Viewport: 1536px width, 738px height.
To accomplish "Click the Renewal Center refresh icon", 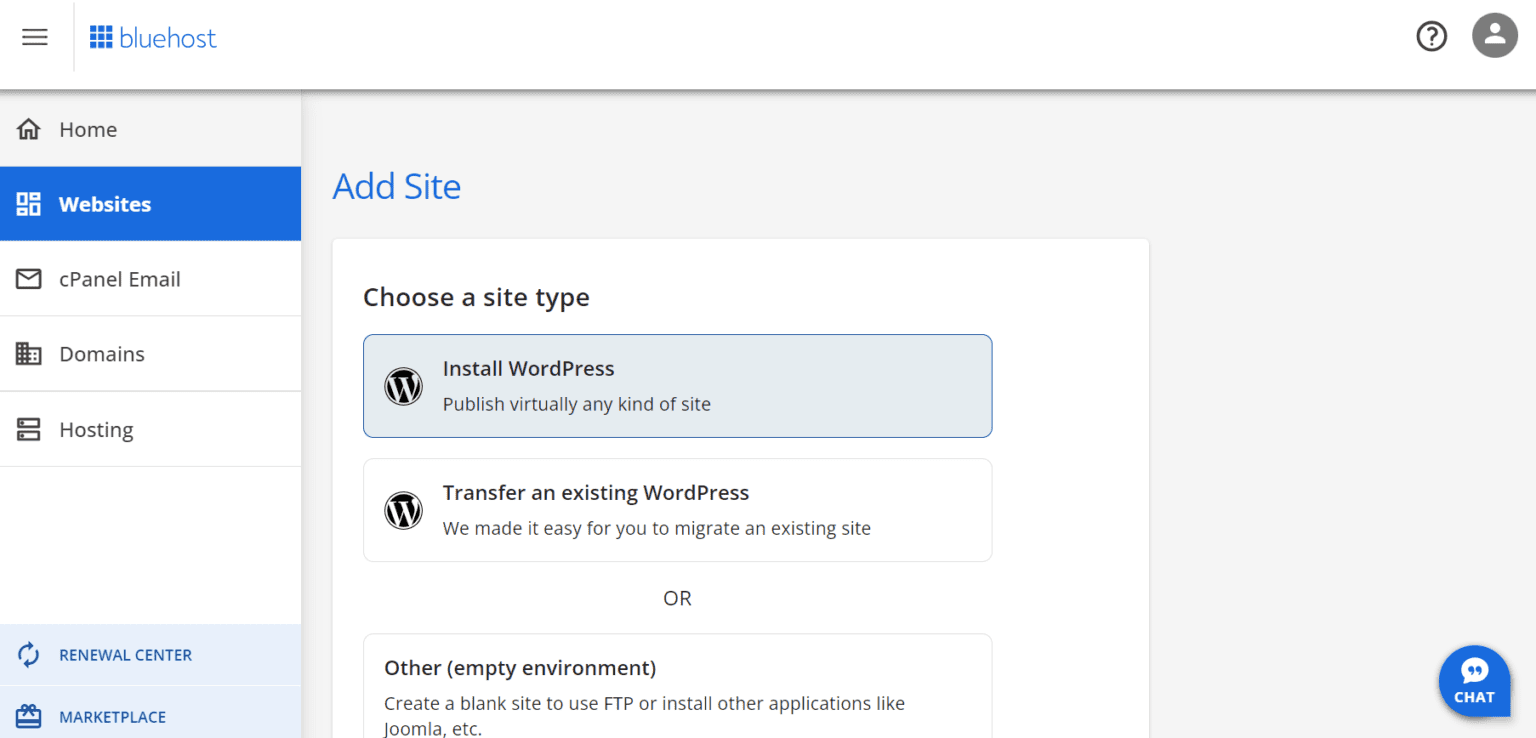I will click(x=29, y=655).
